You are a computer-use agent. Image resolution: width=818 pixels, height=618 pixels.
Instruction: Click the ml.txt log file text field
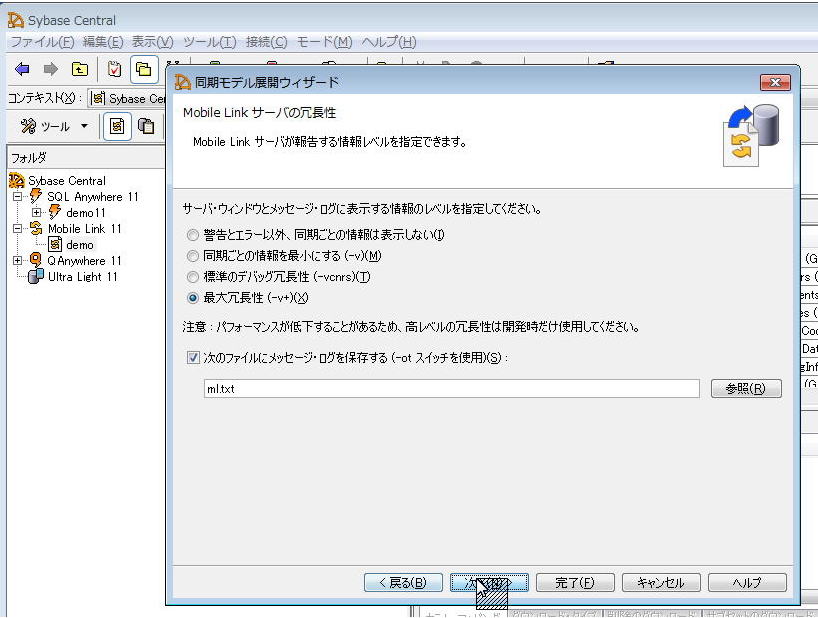(450, 389)
